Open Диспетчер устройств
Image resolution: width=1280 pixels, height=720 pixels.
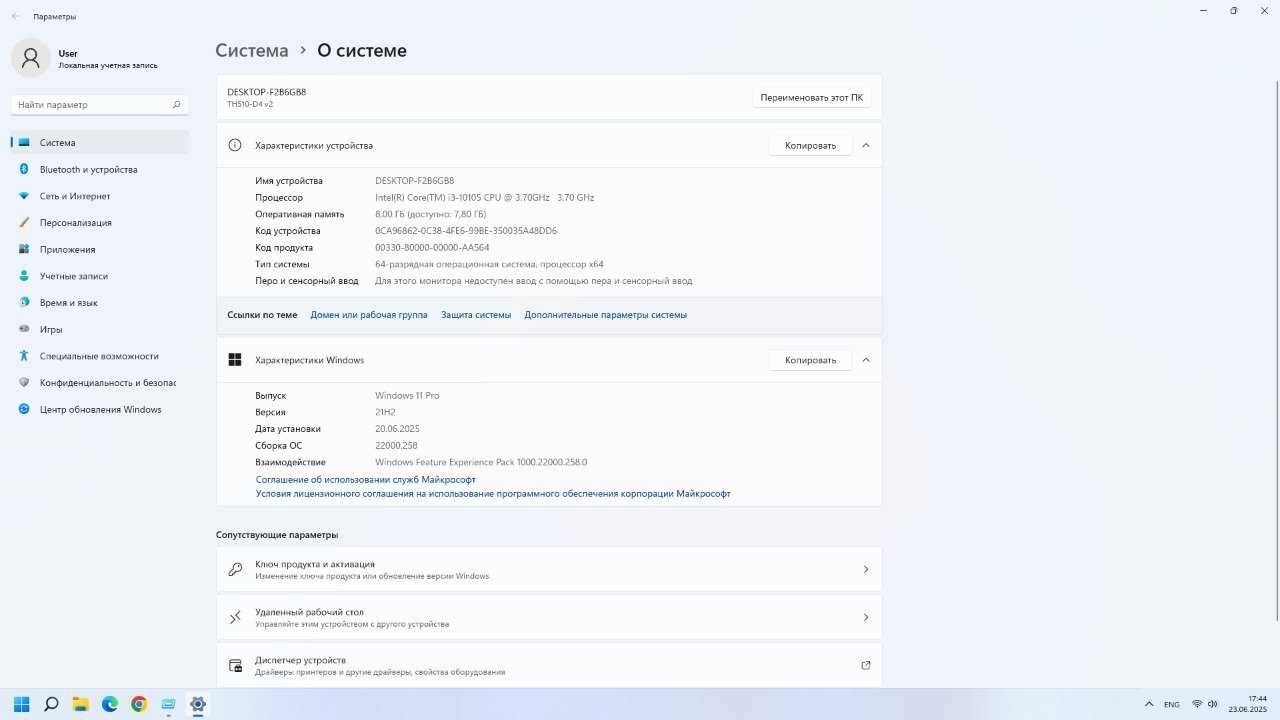tap(549, 665)
